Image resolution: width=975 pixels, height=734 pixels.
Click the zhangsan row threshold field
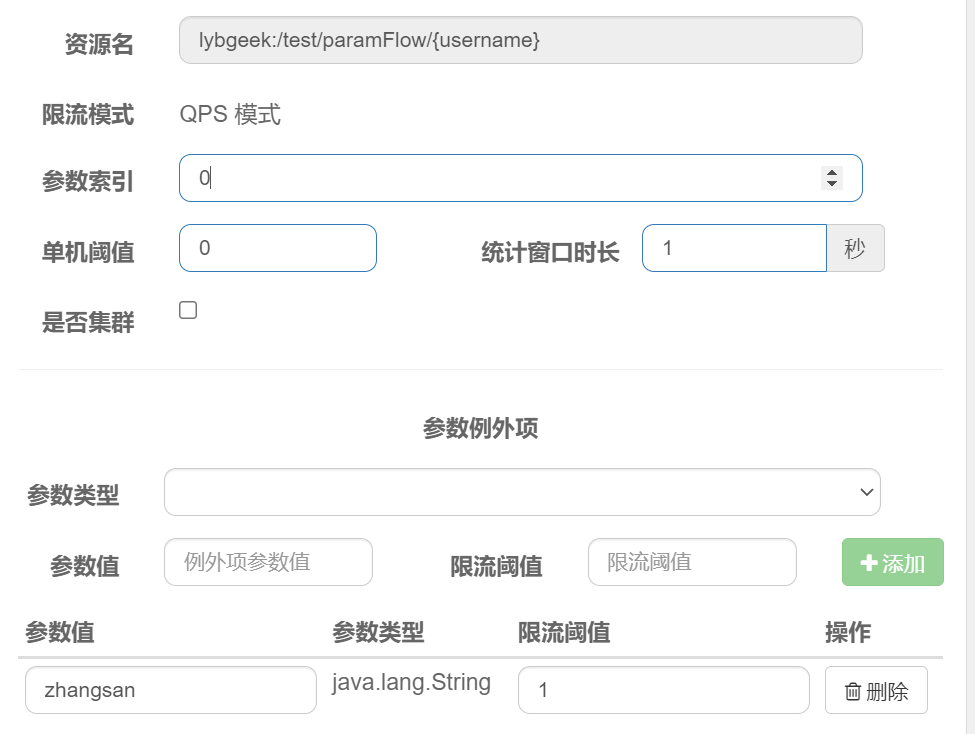663,690
